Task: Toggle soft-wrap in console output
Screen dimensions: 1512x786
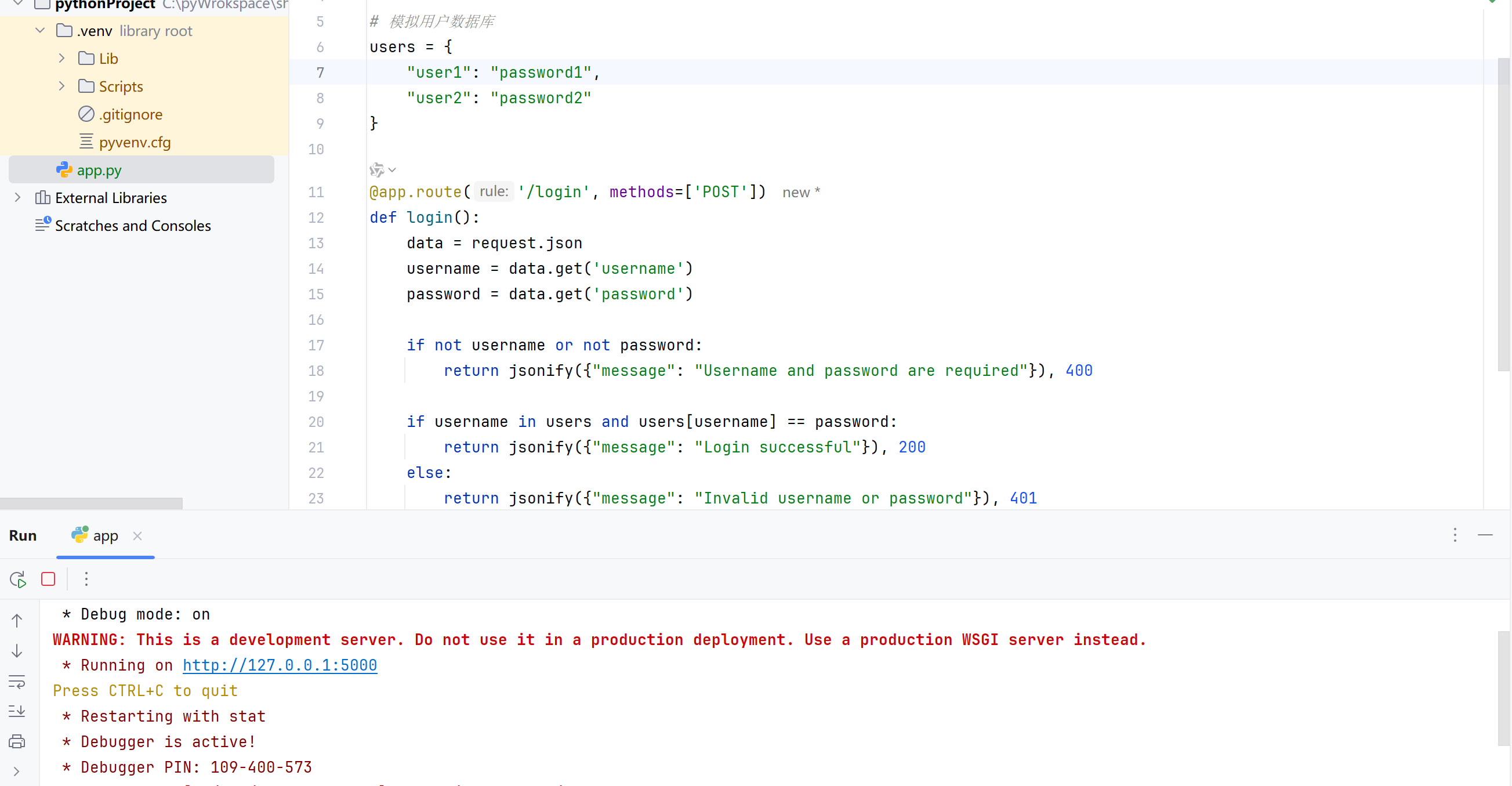Action: pyautogui.click(x=17, y=682)
